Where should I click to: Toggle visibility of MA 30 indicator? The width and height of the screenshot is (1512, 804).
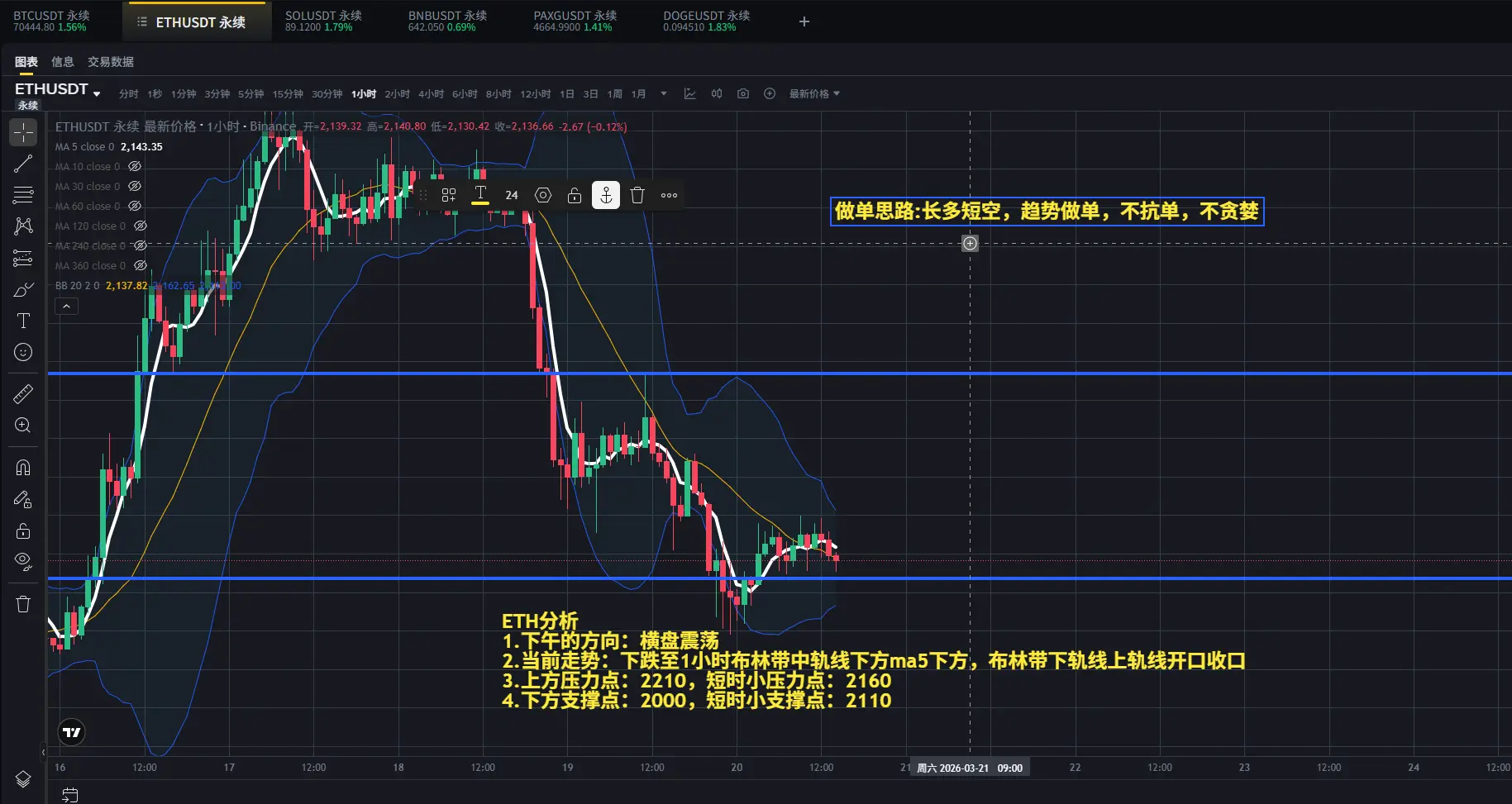(x=135, y=186)
